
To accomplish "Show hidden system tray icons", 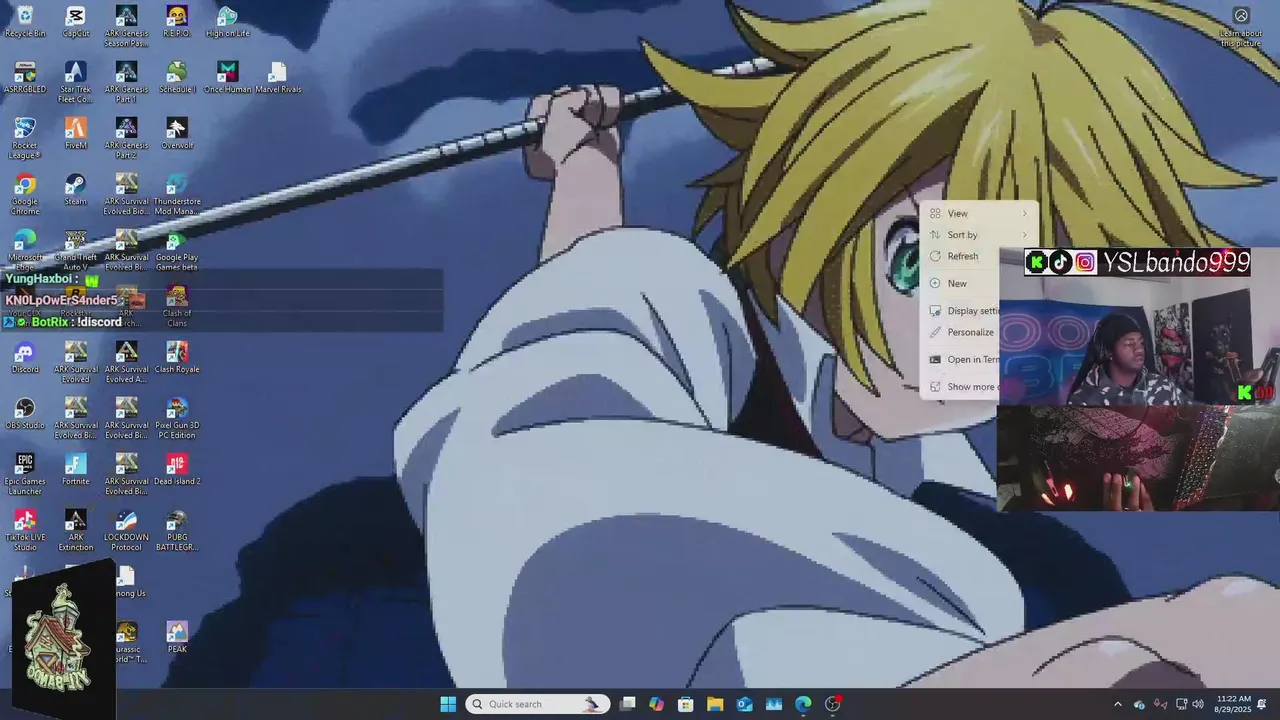I will (1118, 704).
